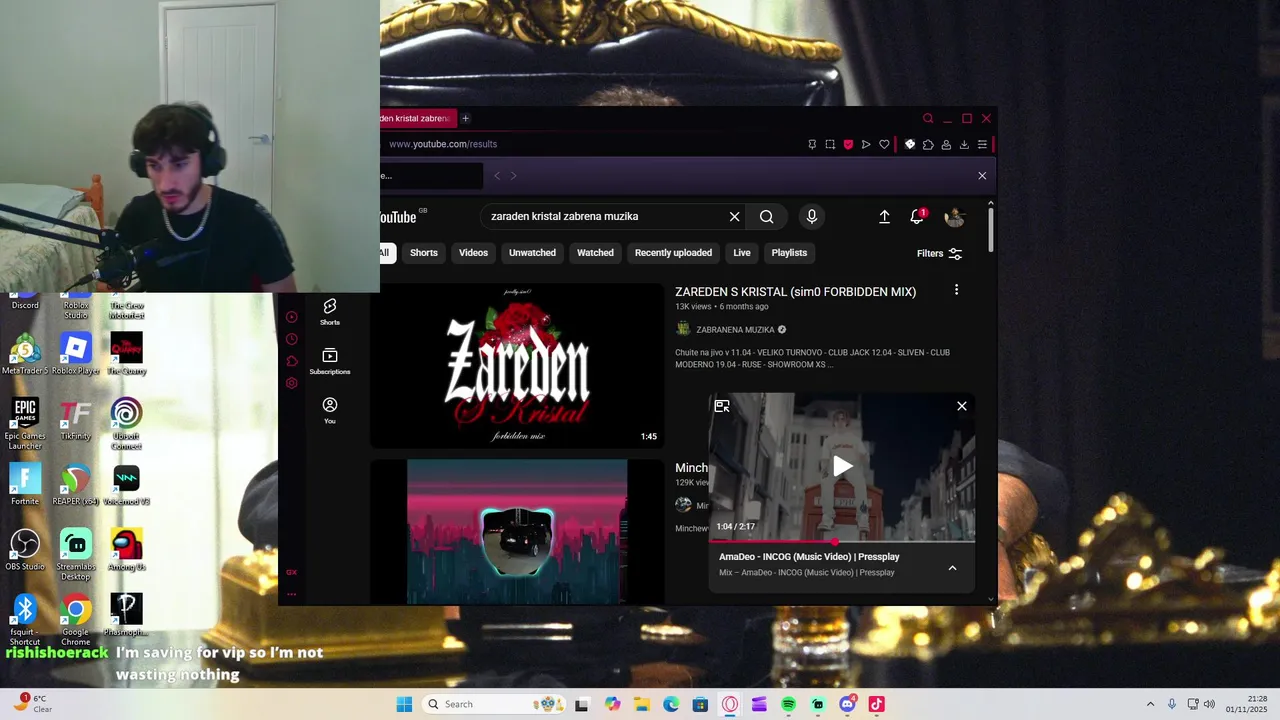Select the Videos filter chip
The height and width of the screenshot is (720, 1280).
[473, 253]
